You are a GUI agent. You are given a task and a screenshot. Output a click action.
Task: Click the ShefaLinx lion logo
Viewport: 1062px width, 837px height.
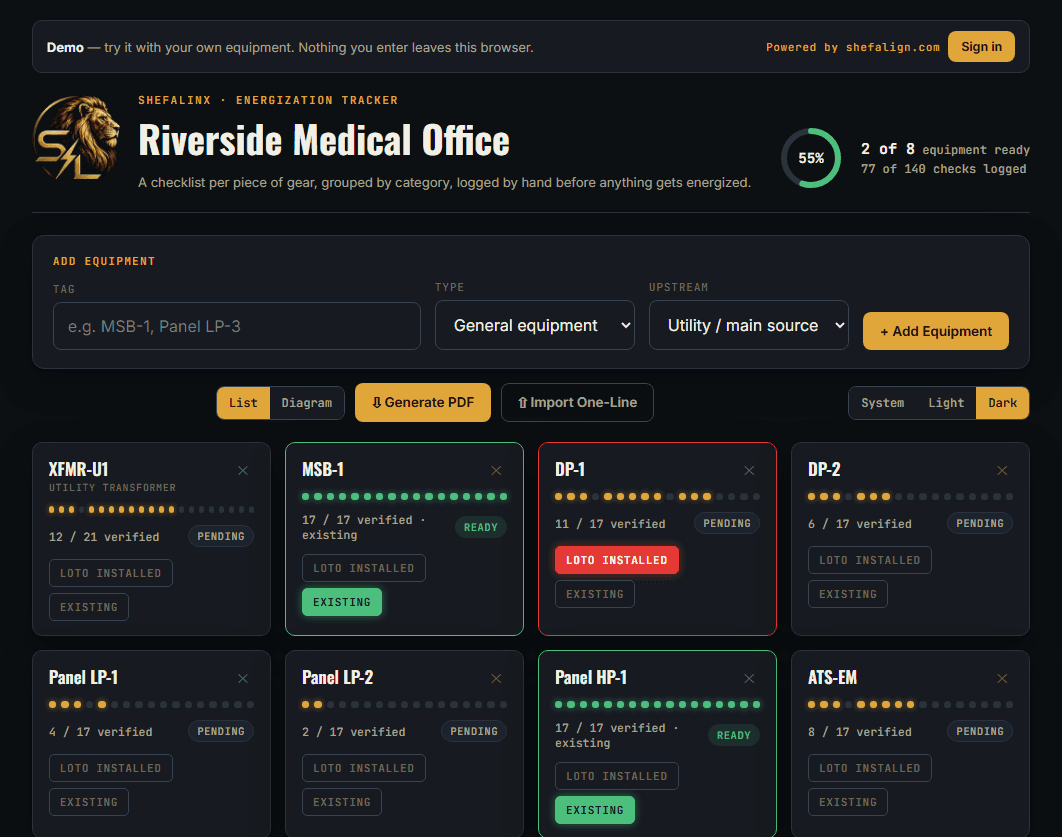(77, 138)
